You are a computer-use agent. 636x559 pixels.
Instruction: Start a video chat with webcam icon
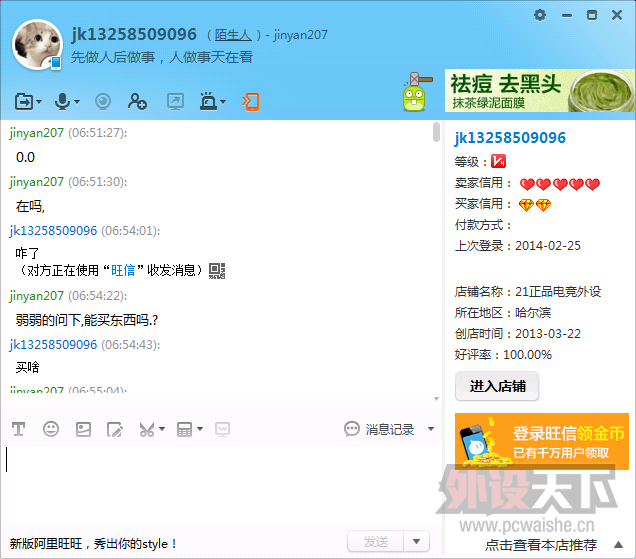pos(103,101)
